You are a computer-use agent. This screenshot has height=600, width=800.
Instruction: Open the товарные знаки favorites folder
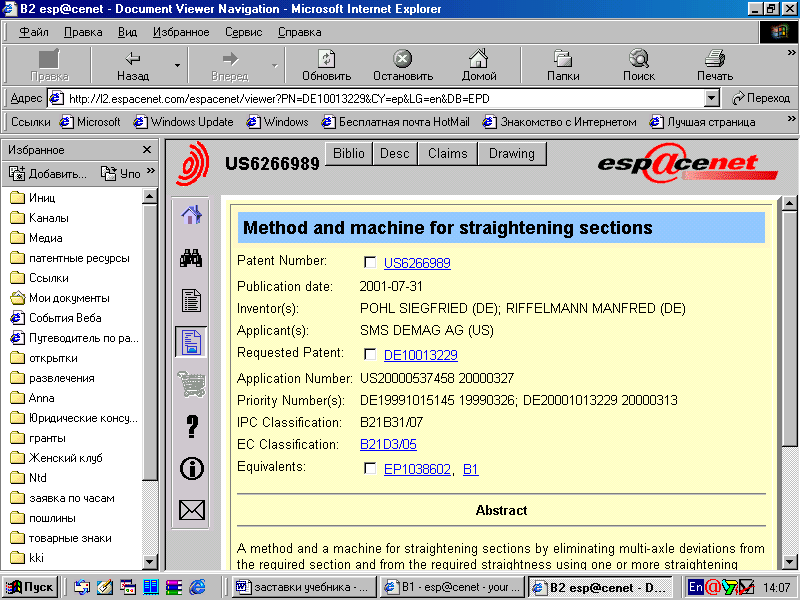point(61,538)
